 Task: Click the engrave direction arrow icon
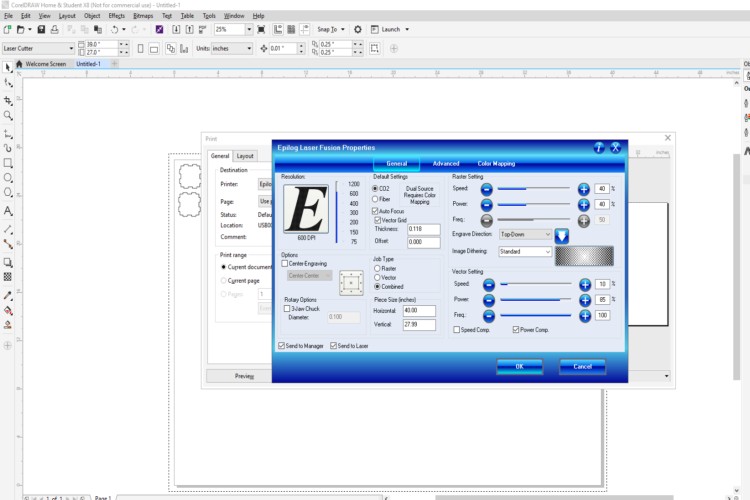click(562, 236)
